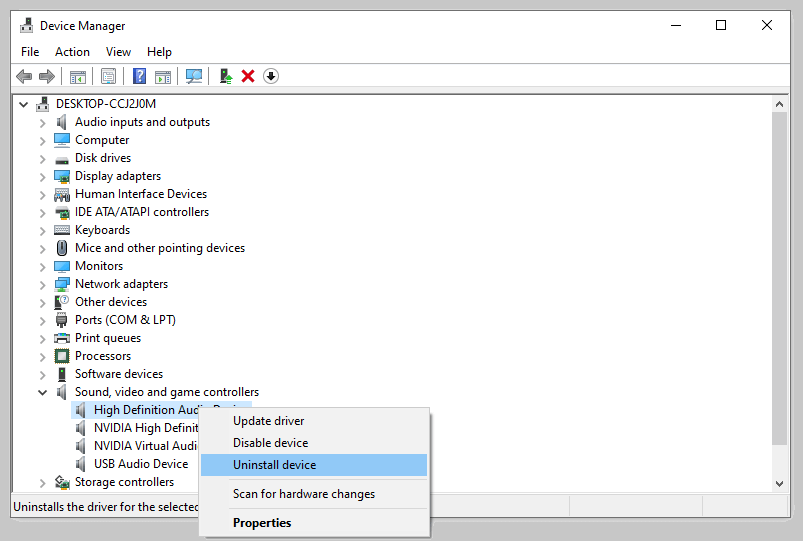Open the Action menu
Viewport: 803px width, 541px height.
coord(72,52)
